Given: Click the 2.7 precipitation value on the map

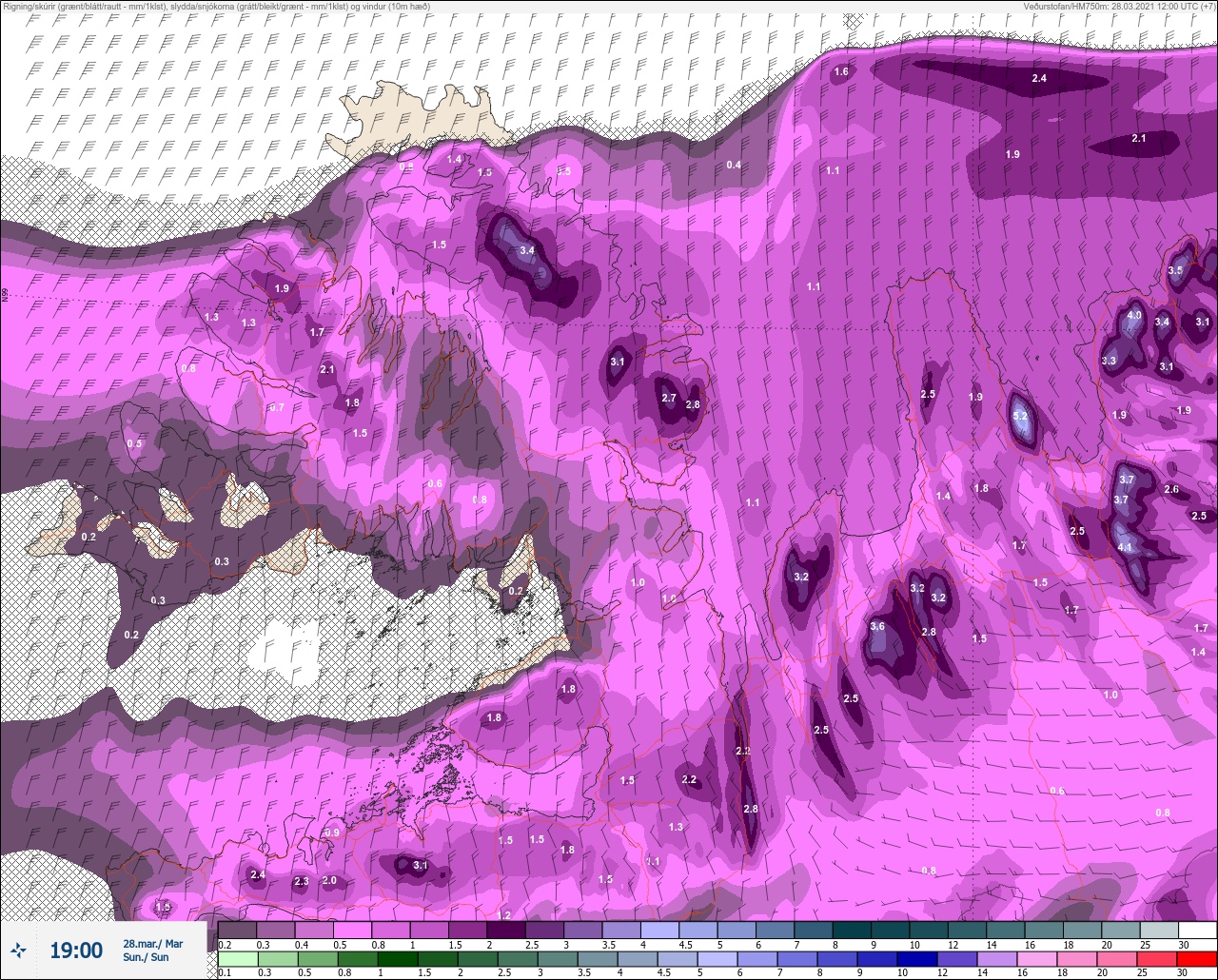Looking at the screenshot, I should click(668, 398).
